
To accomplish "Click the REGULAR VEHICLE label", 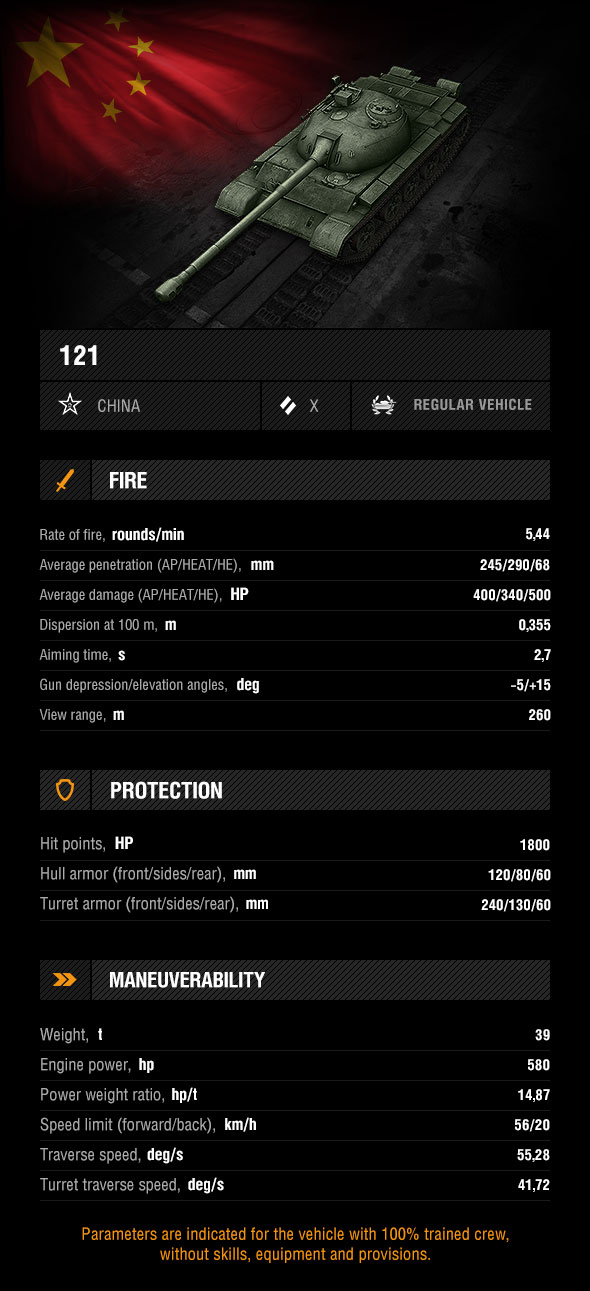I will tap(473, 405).
